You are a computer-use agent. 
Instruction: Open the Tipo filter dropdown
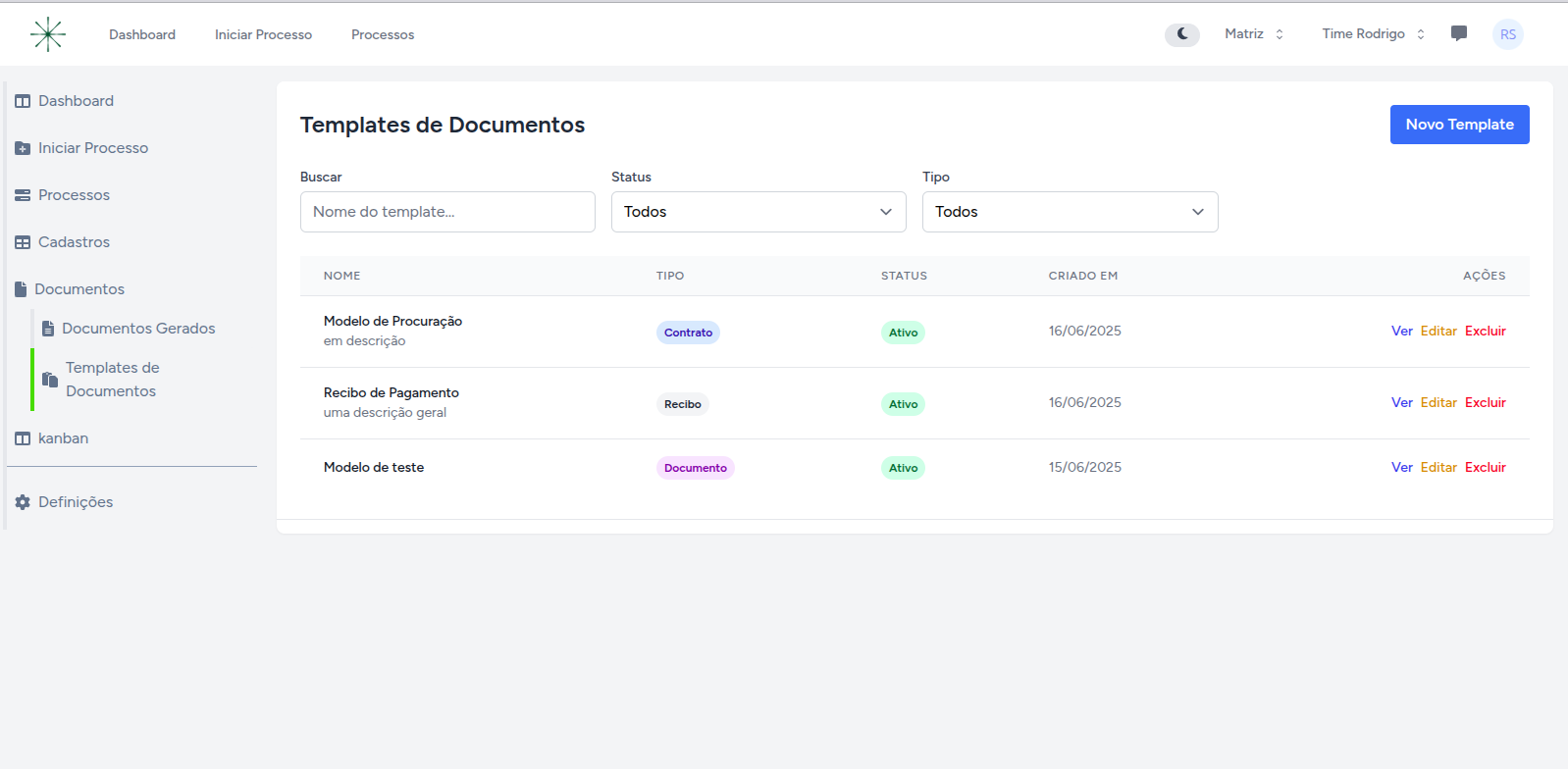point(1070,212)
